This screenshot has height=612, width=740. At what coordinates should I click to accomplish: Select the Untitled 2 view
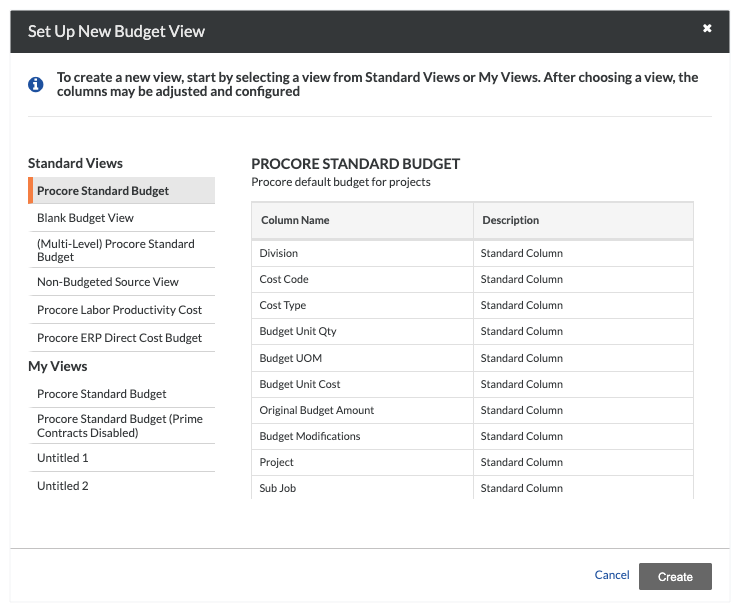pyautogui.click(x=122, y=486)
